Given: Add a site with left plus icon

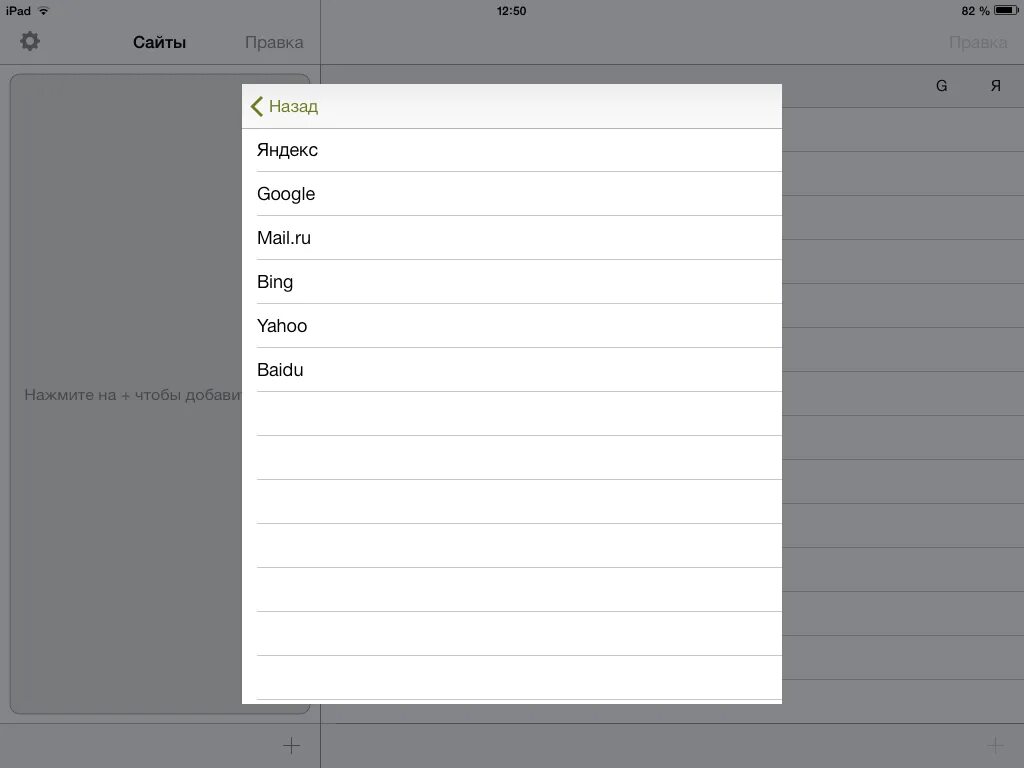Looking at the screenshot, I should click(291, 745).
